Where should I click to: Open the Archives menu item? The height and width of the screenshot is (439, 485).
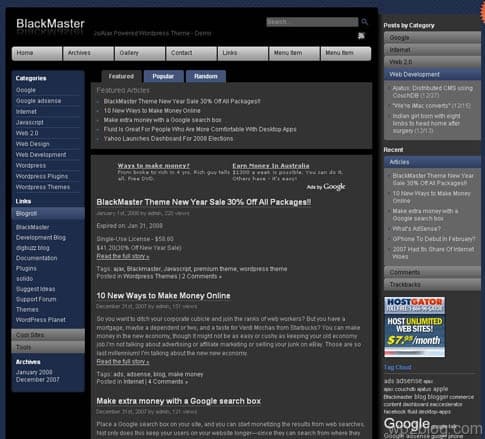(88, 53)
